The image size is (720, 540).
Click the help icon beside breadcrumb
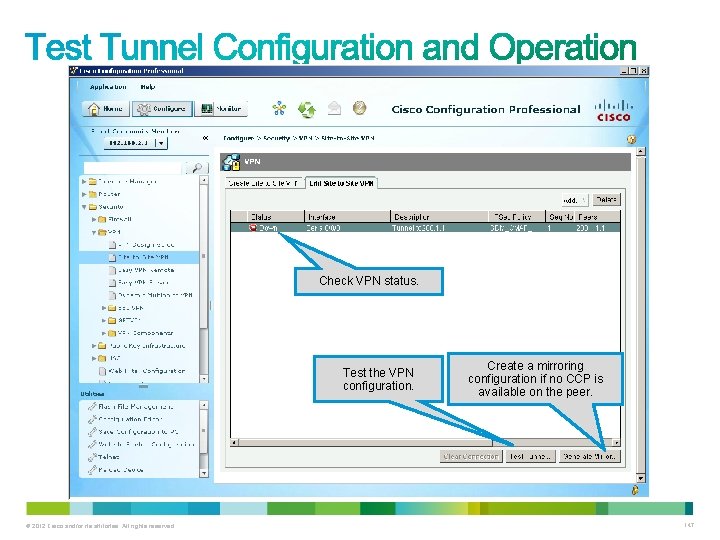click(x=632, y=140)
